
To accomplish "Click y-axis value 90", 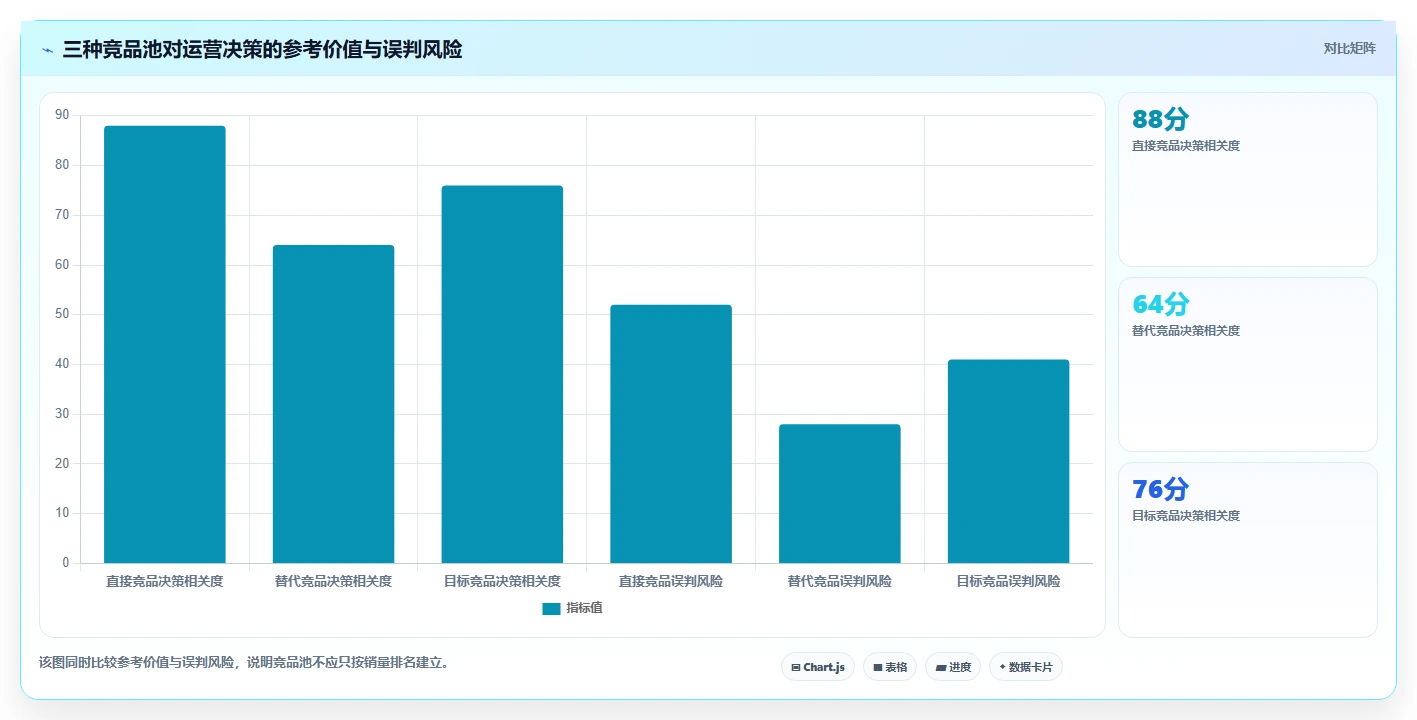I will [62, 115].
